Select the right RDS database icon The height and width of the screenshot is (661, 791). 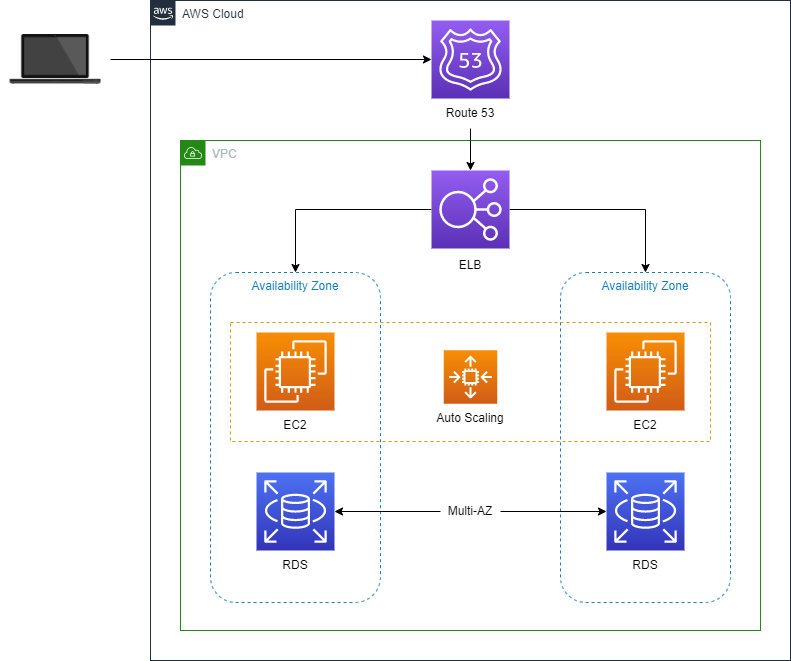(645, 511)
